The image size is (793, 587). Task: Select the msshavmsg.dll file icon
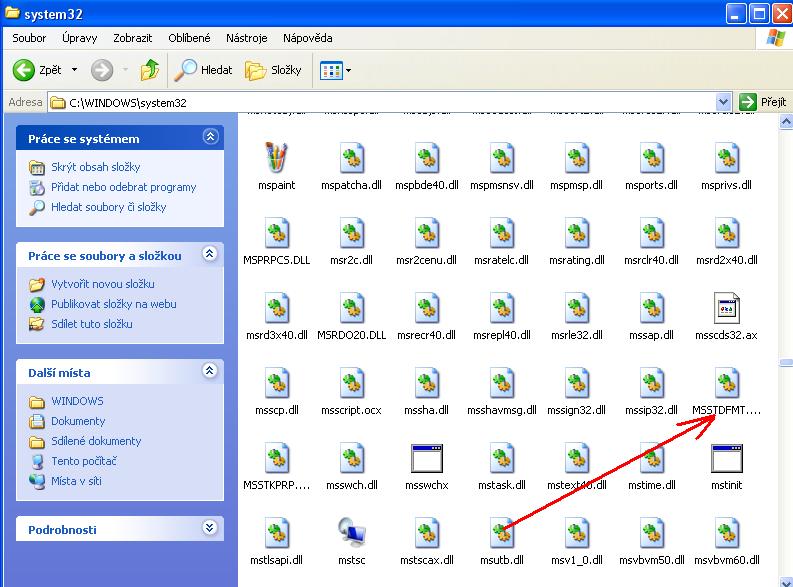pos(502,383)
